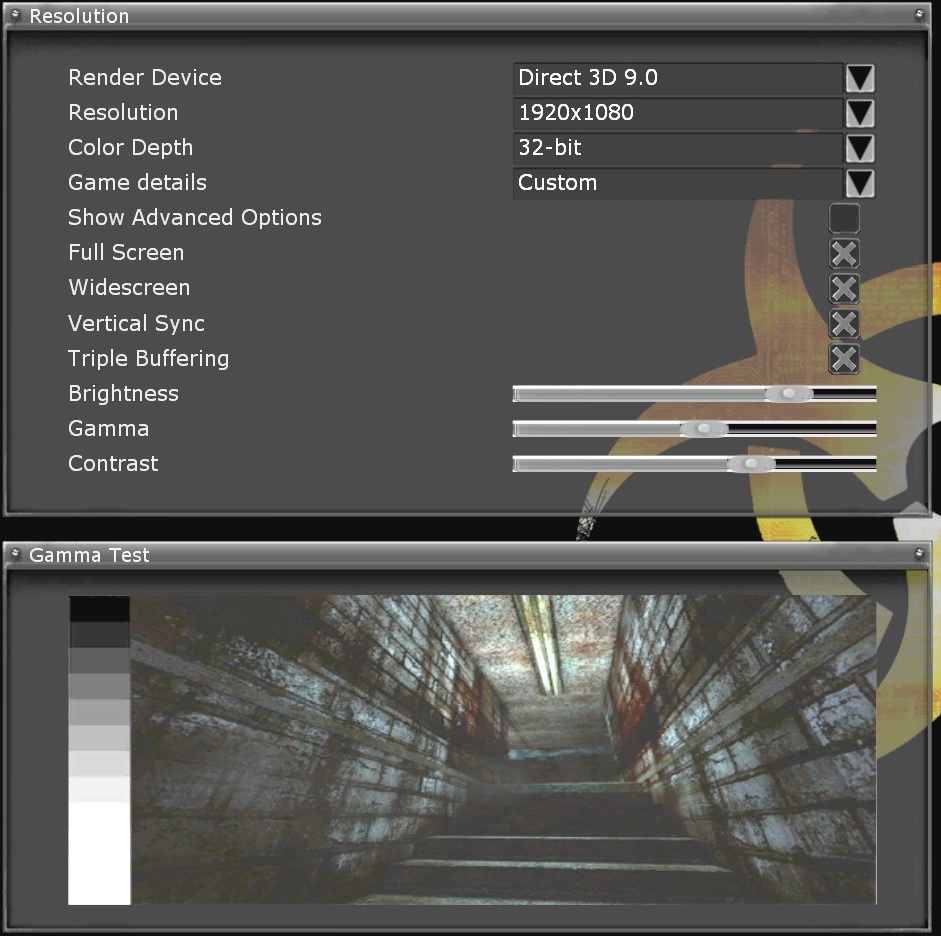
Task: Click the Full Screen label
Action: click(126, 253)
